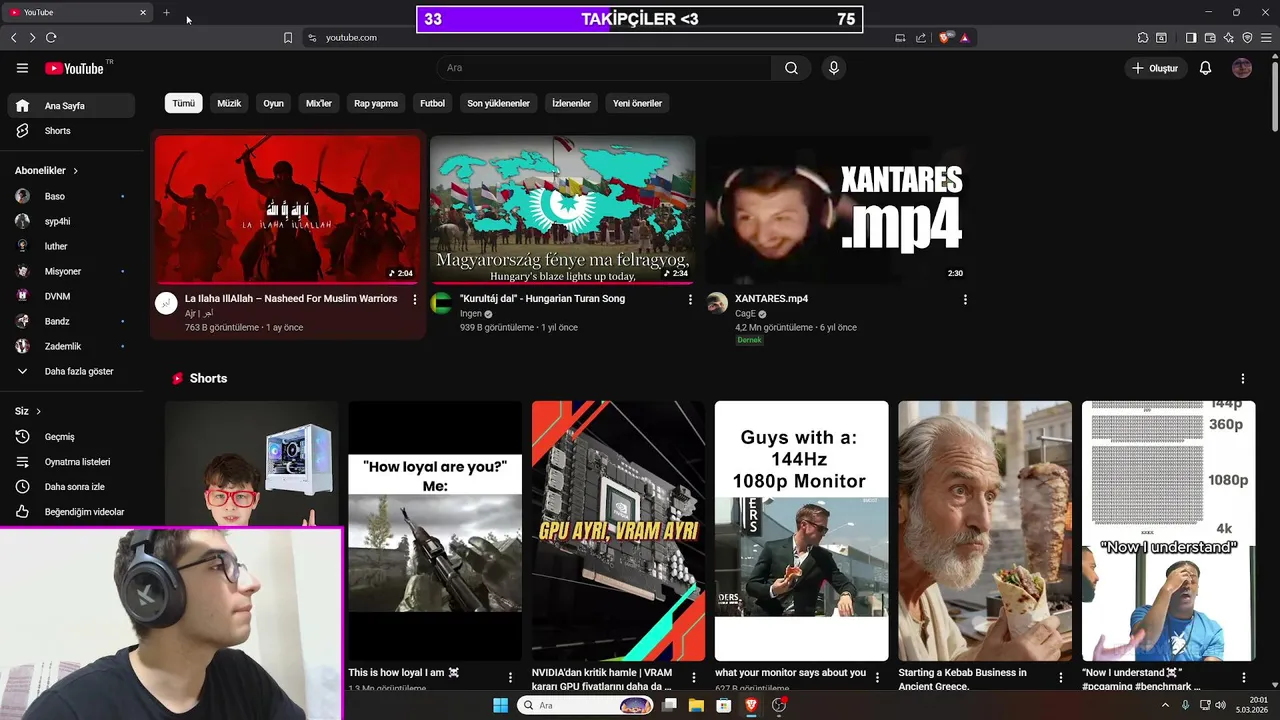Open the Brave main menu icon

pyautogui.click(x=1266, y=38)
